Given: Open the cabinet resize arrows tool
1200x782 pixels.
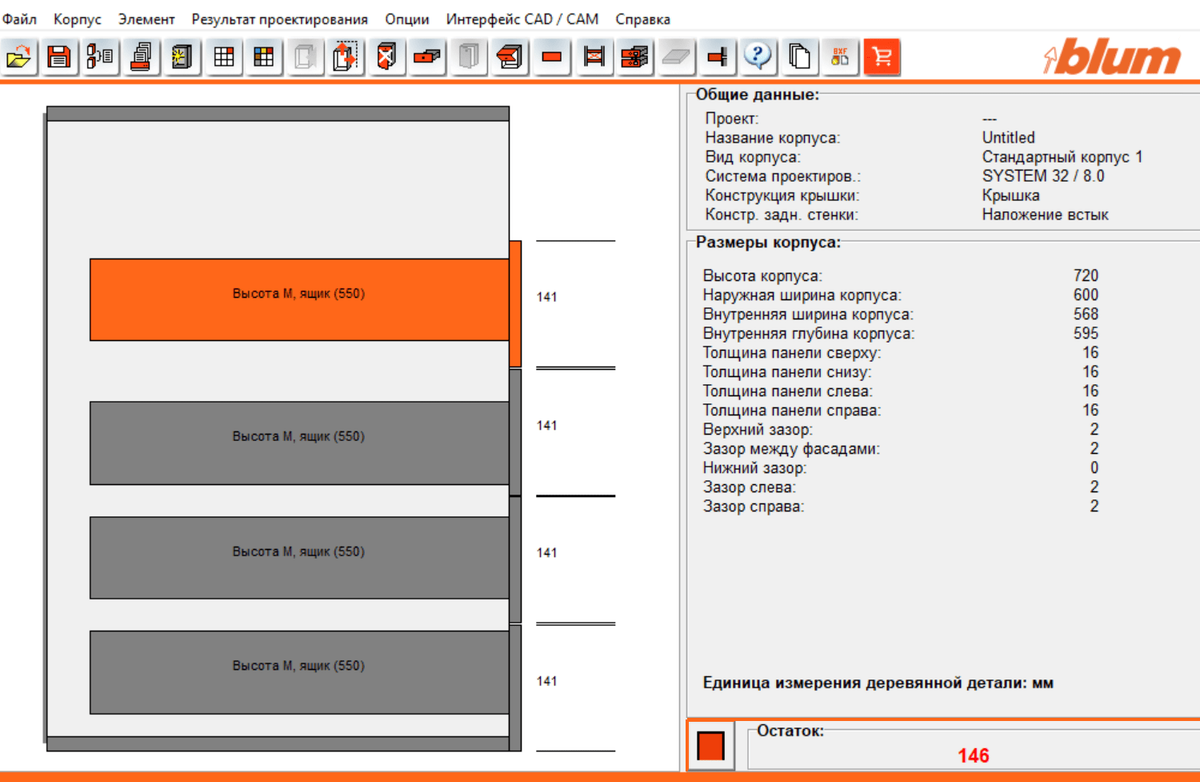Looking at the screenshot, I should pos(346,57).
